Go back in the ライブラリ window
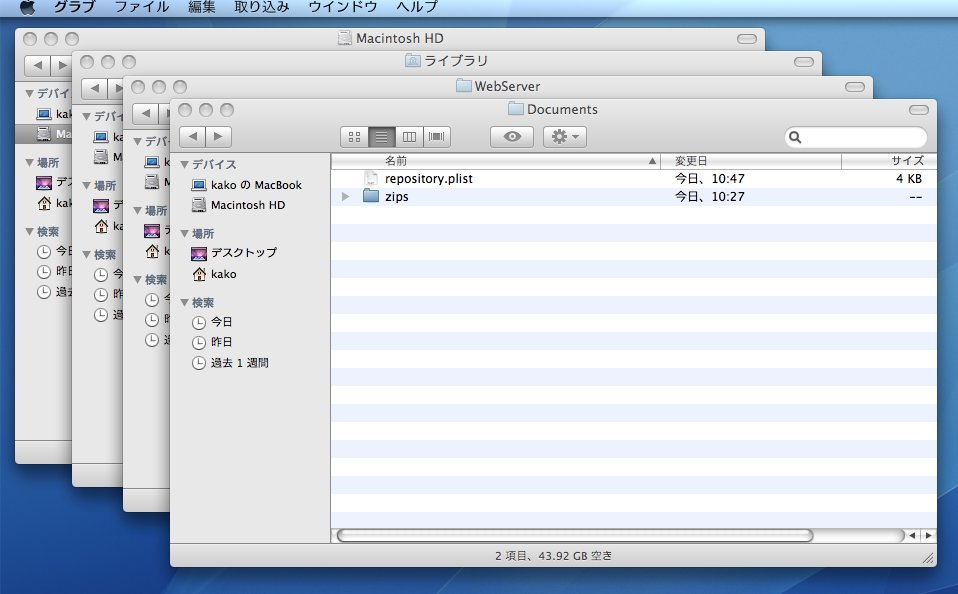The width and height of the screenshot is (958, 594). 94,89
